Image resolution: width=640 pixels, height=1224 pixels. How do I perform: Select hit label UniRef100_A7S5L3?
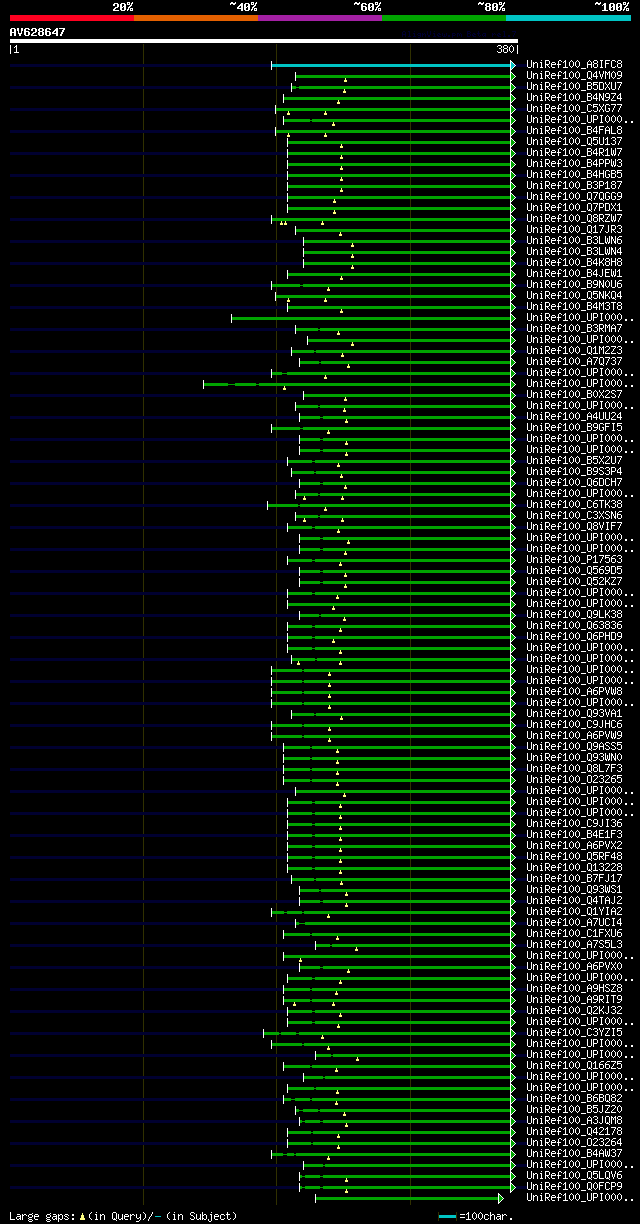574,945
